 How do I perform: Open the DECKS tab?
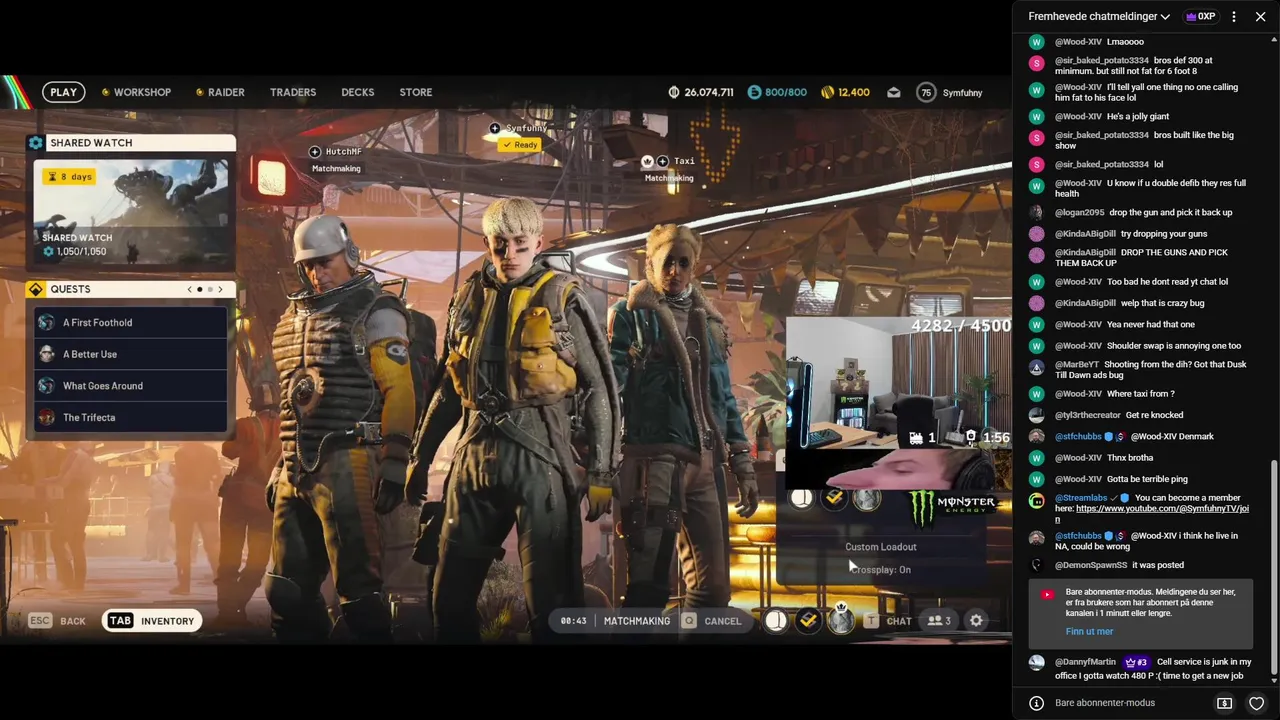point(357,92)
